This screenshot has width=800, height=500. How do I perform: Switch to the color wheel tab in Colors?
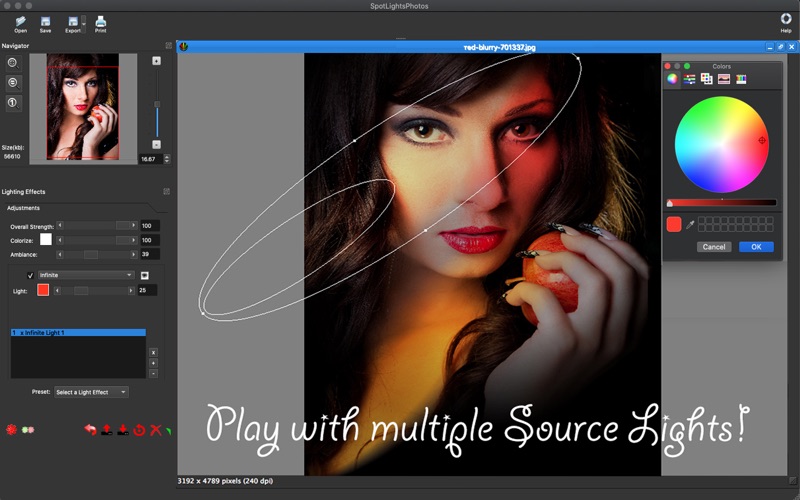pos(672,79)
